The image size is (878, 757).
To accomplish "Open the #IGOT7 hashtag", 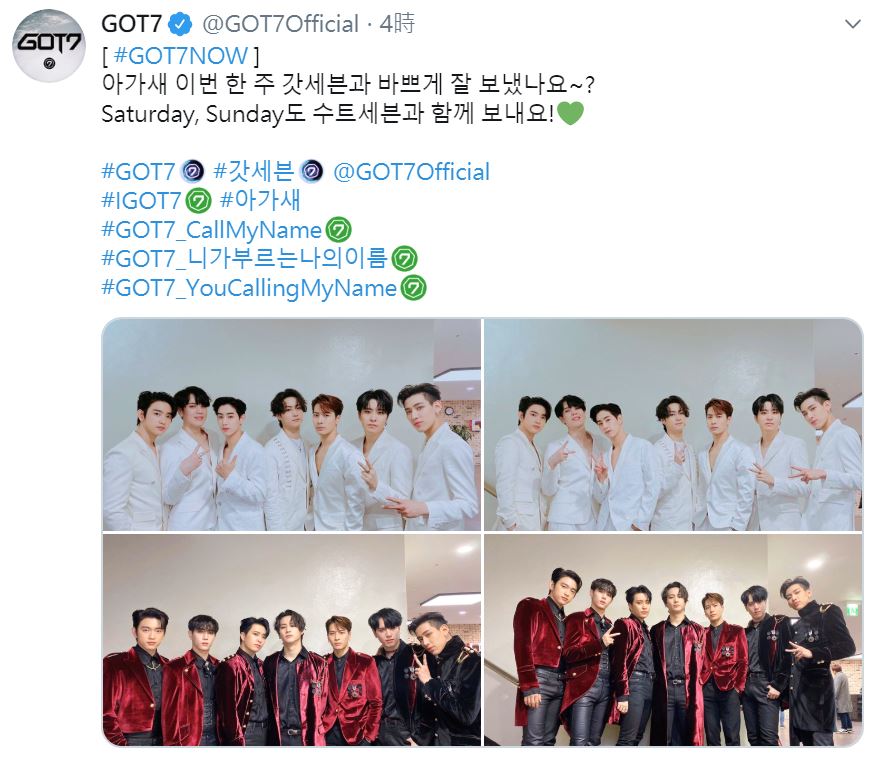I will [141, 201].
